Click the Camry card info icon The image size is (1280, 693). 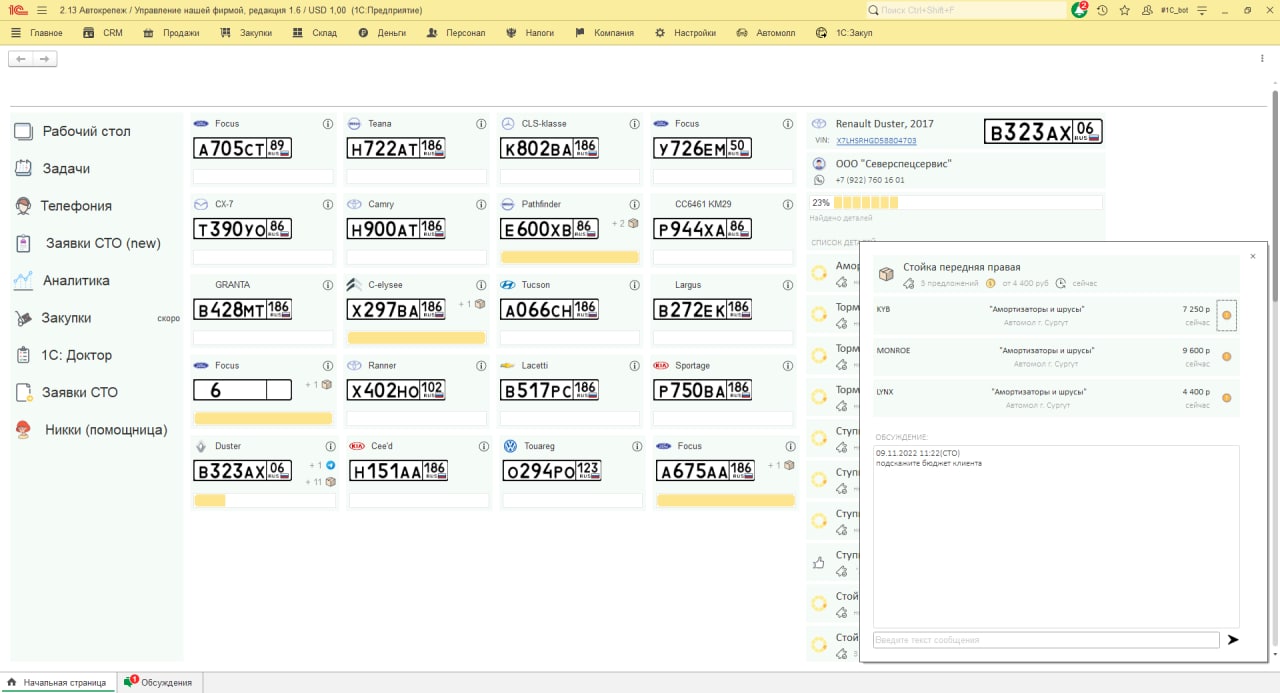[x=481, y=204]
